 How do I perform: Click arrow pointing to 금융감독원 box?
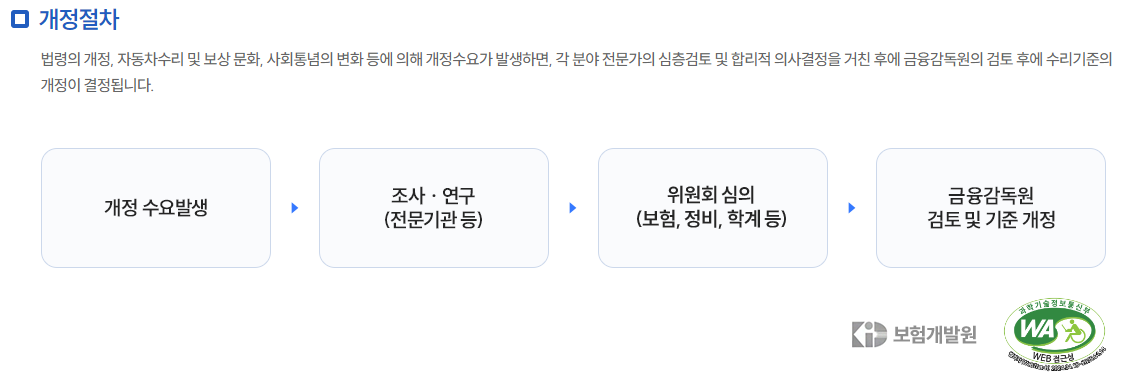click(x=852, y=208)
